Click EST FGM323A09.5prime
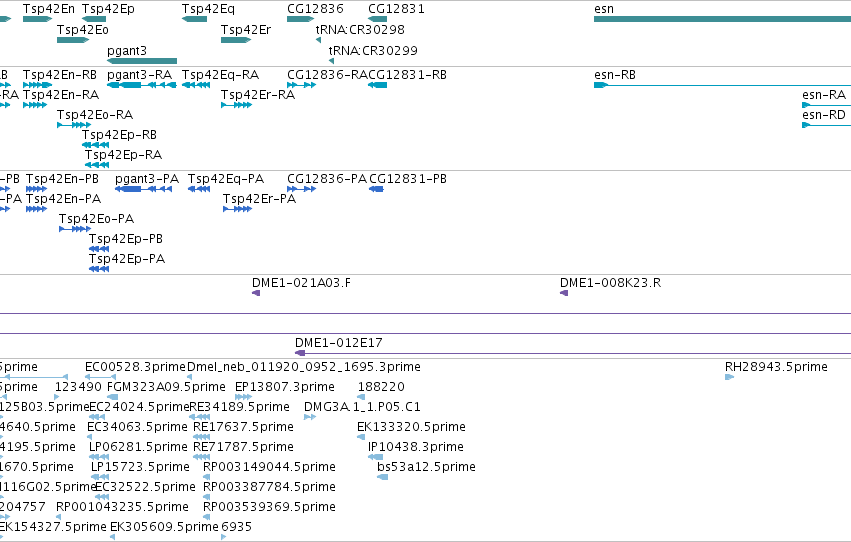Image resolution: width=851 pixels, height=542 pixels. point(112,397)
